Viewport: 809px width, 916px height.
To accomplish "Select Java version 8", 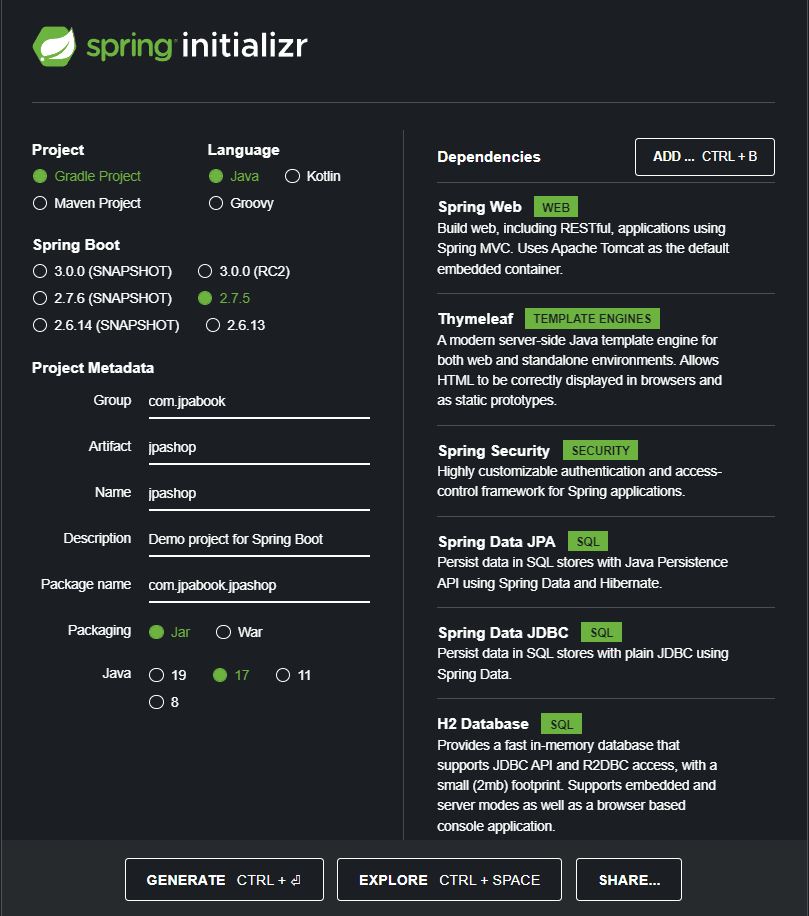I will (156, 702).
